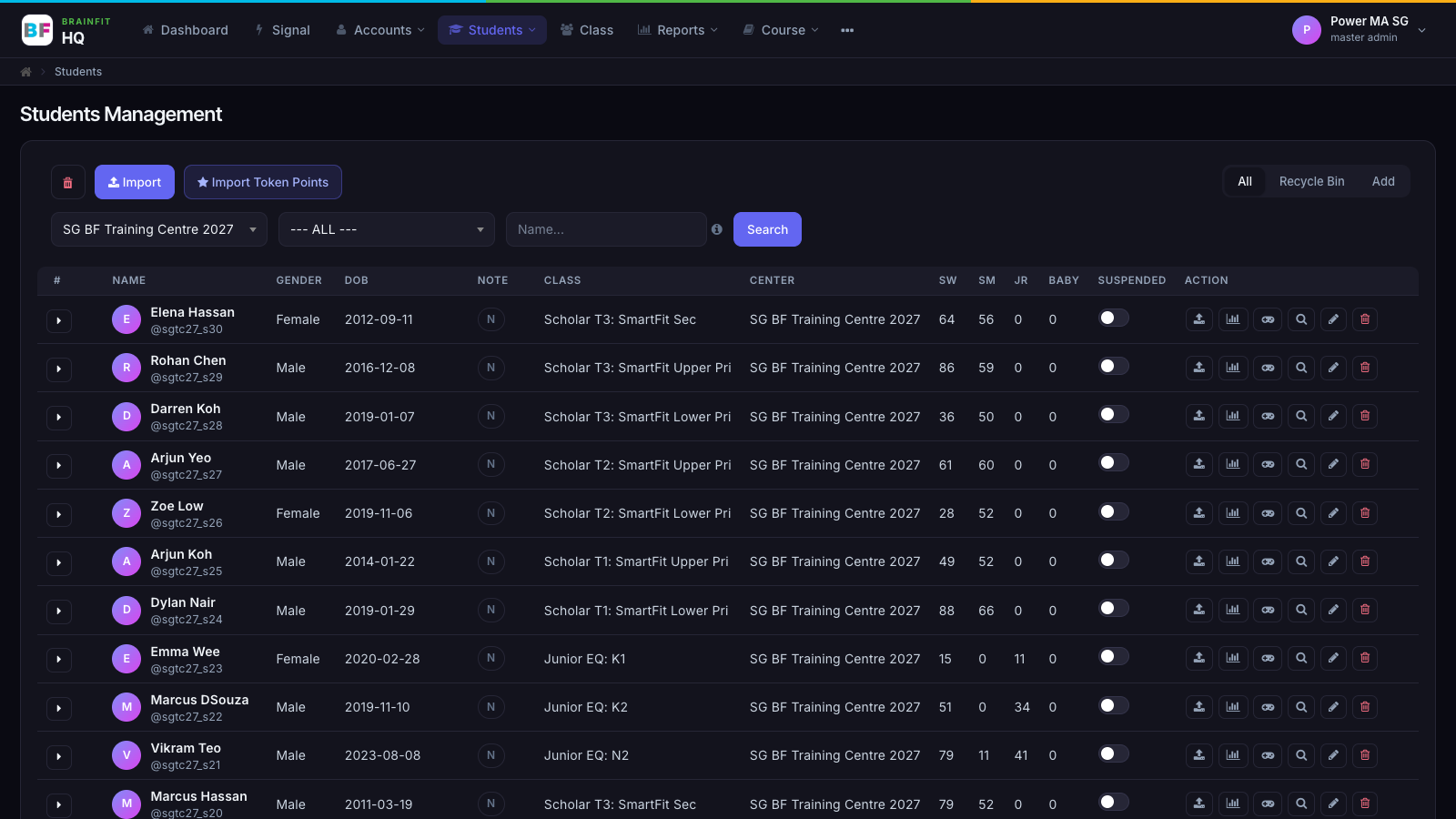Click the Name search input field
1456x819 pixels.
(x=606, y=229)
